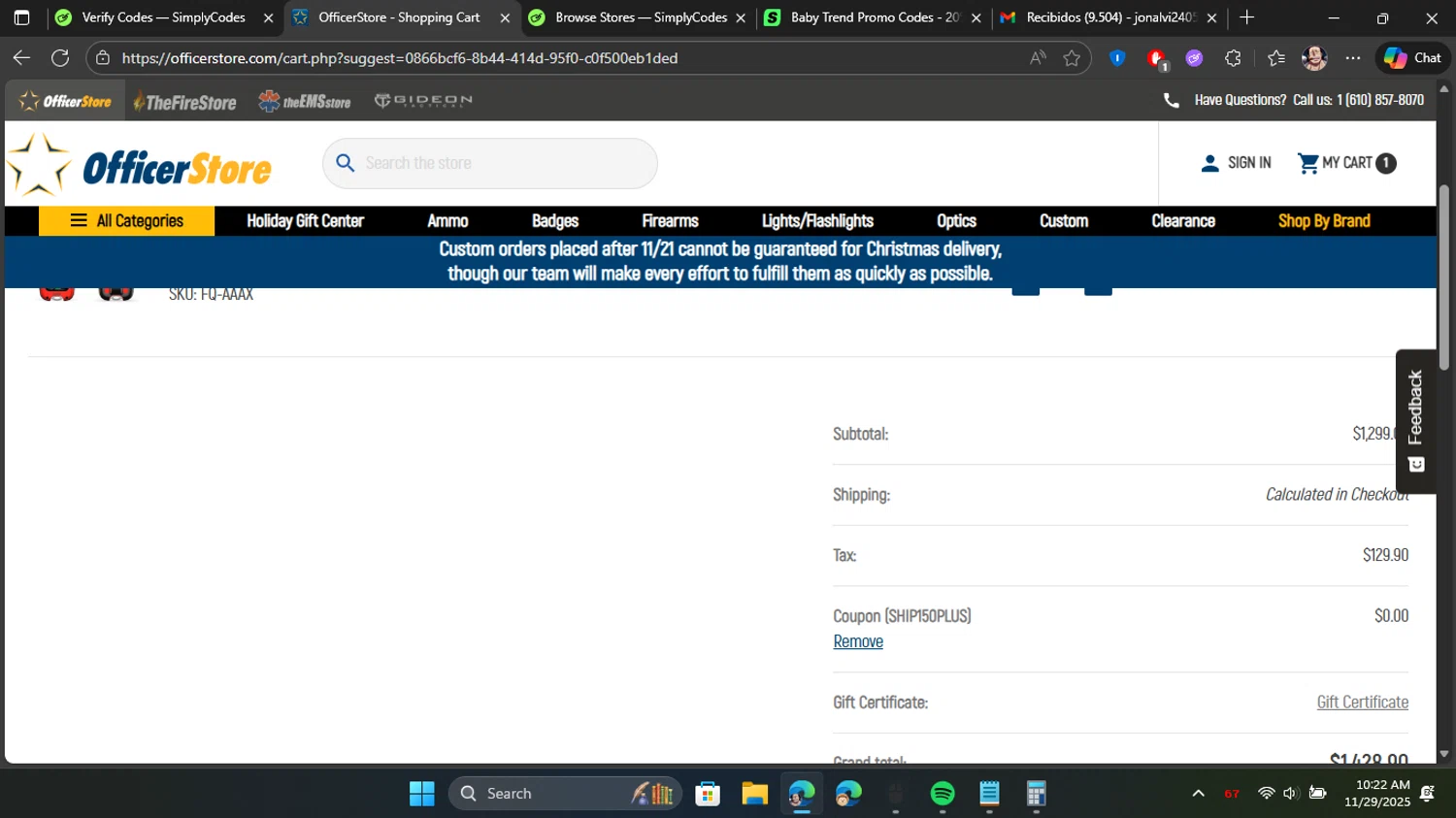Open a new browser tab
Viewport: 1456px width, 818px height.
click(1247, 17)
